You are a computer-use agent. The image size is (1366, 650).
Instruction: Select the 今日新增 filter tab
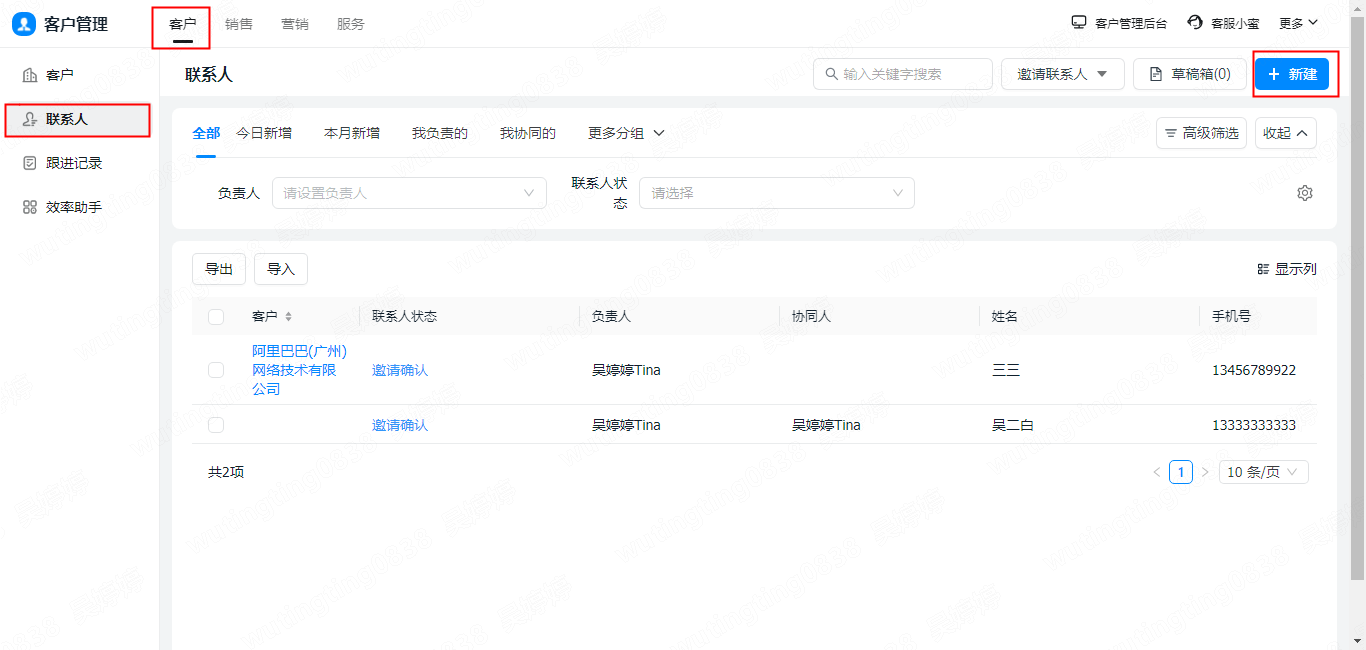pos(264,133)
